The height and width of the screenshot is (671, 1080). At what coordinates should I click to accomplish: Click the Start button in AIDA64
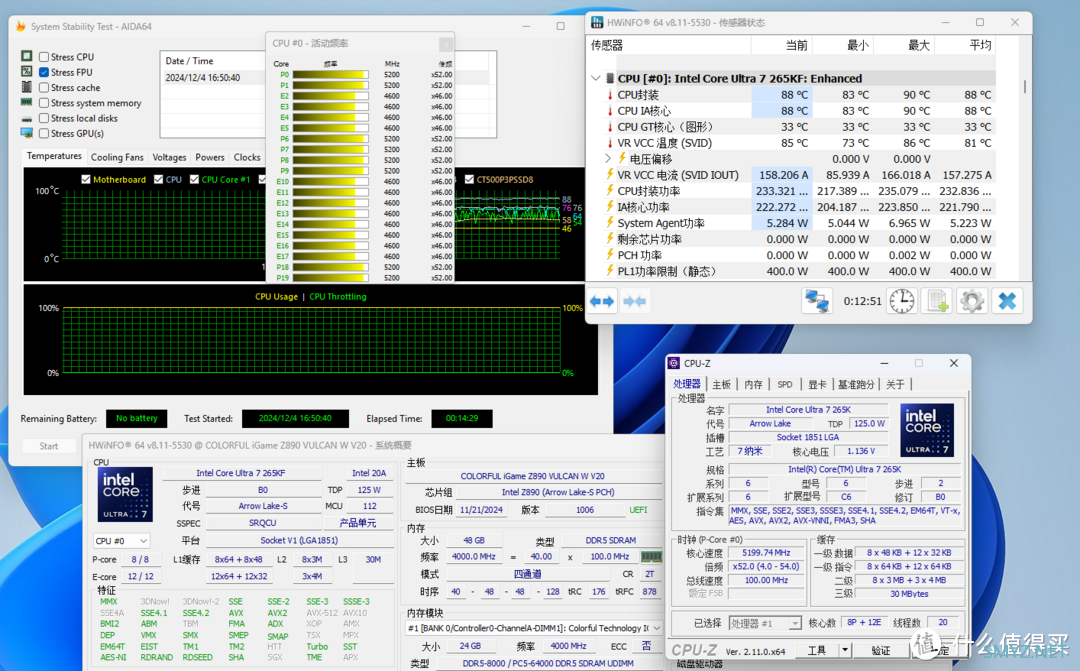tap(48, 446)
